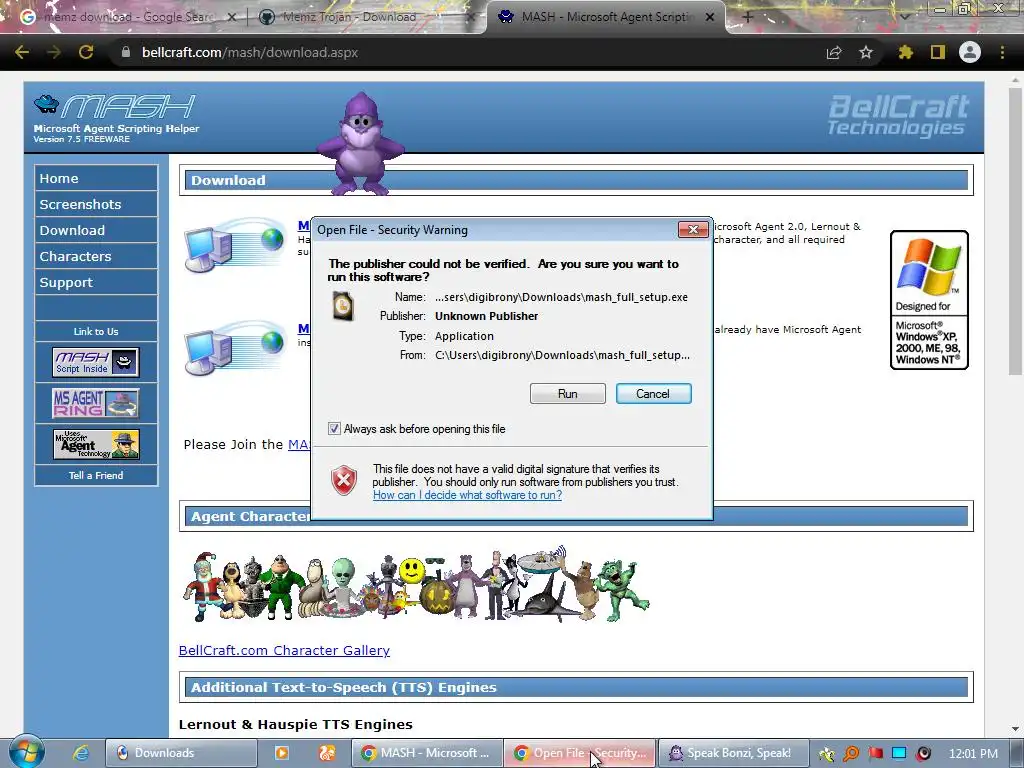
Task: Select the MASH Microsoft Agent Scripting tab
Action: tap(604, 17)
